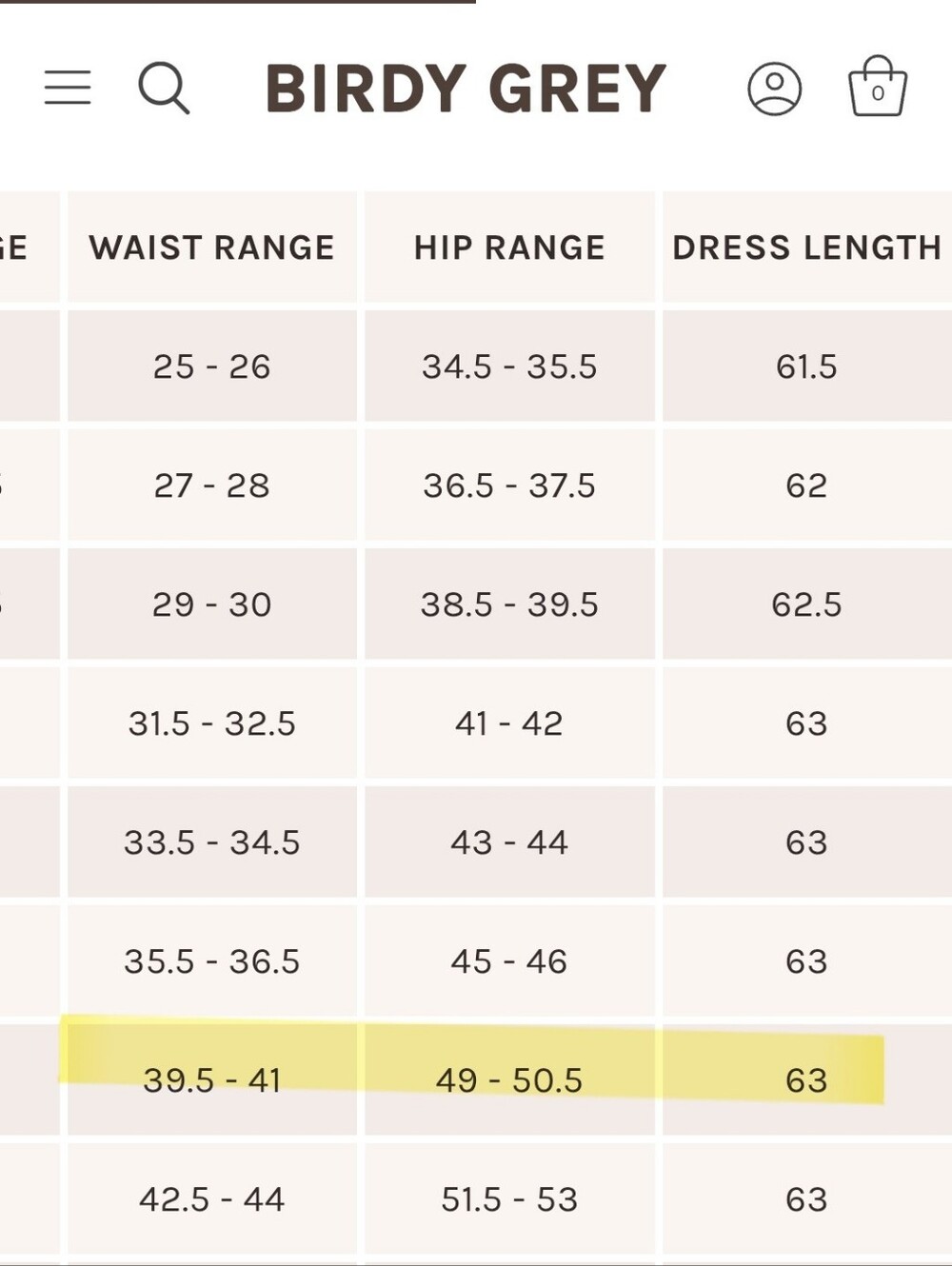
Task: Open the search magnifier icon
Action: pos(164,89)
